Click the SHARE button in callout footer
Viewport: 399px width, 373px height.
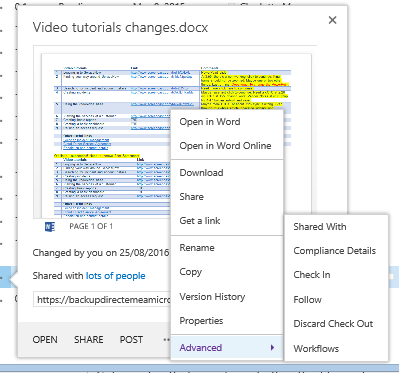click(x=89, y=340)
